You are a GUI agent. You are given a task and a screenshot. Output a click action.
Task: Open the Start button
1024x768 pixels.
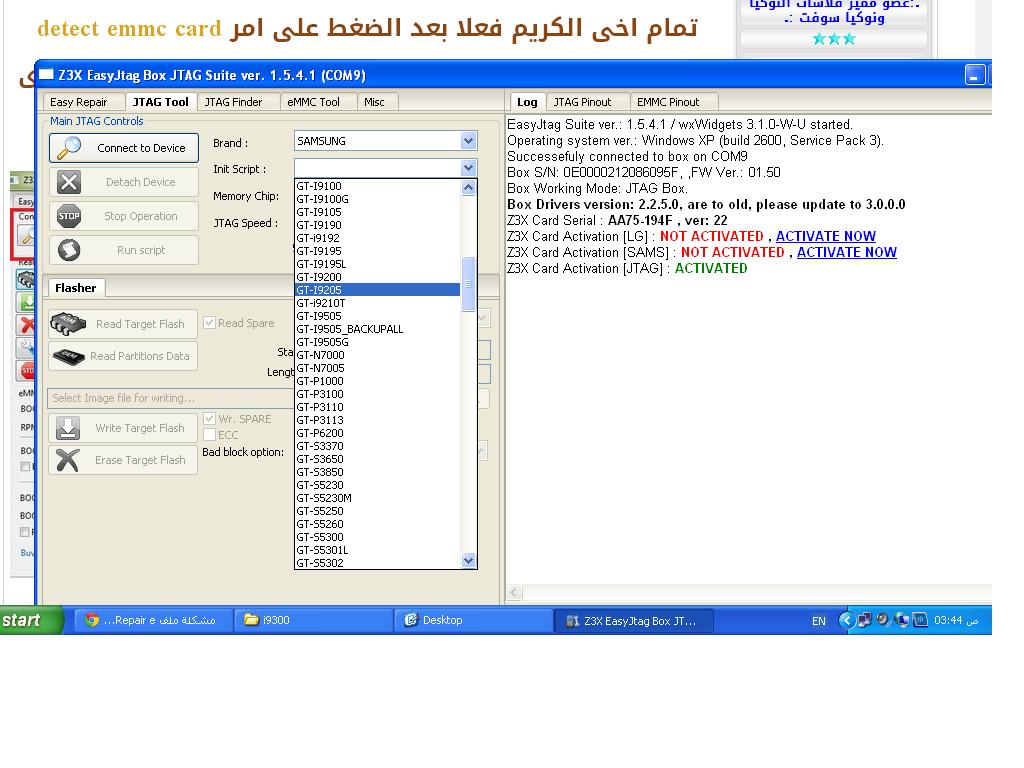click(x=31, y=620)
